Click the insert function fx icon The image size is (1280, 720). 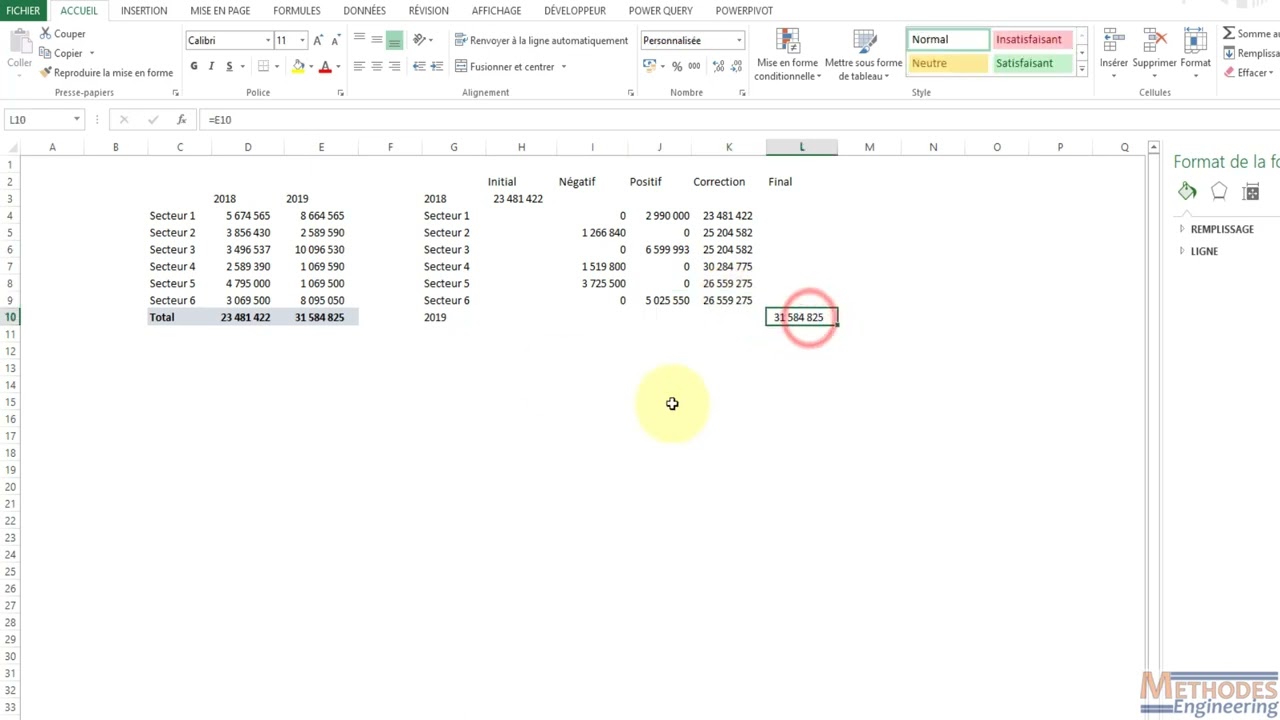pyautogui.click(x=181, y=120)
